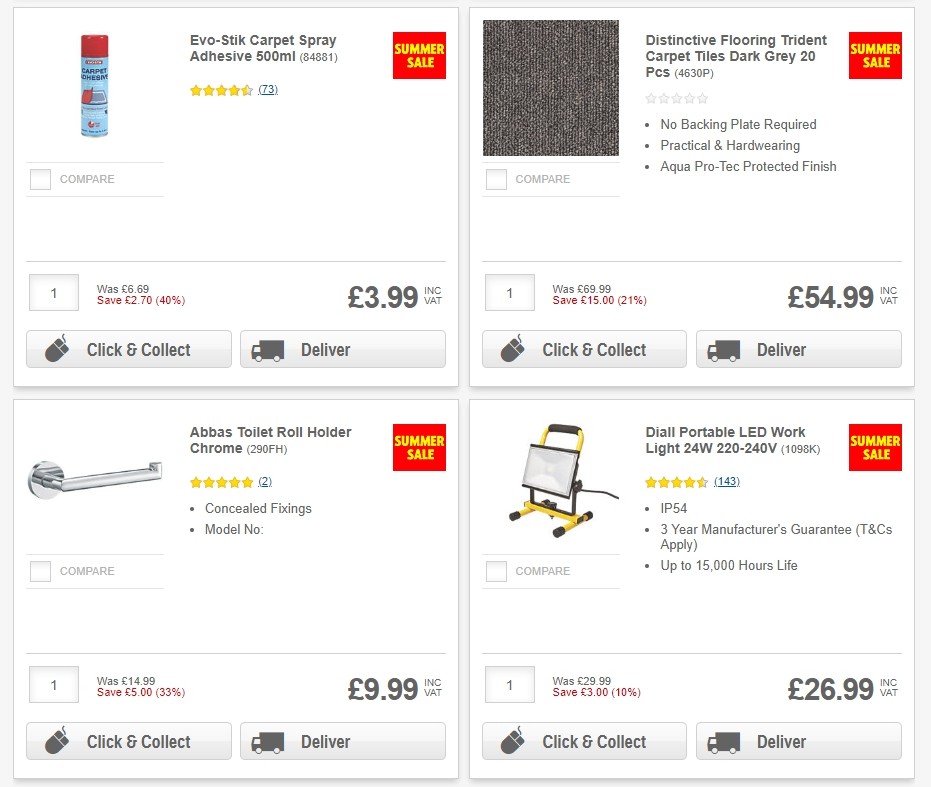
Task: Click the dark grey carpet tile thumbnail image
Action: (550, 87)
